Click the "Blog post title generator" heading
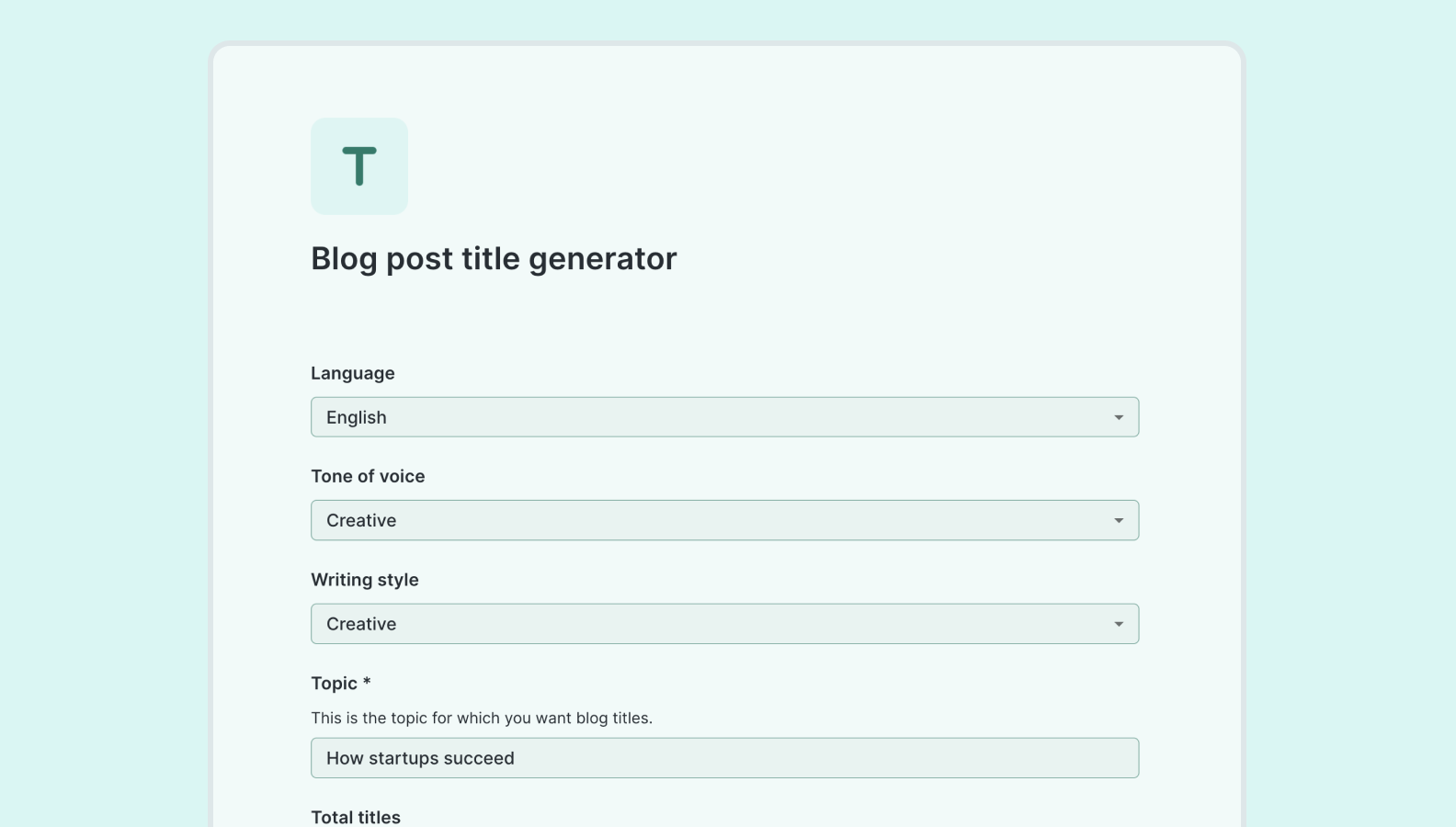This screenshot has height=827, width=1456. point(493,258)
